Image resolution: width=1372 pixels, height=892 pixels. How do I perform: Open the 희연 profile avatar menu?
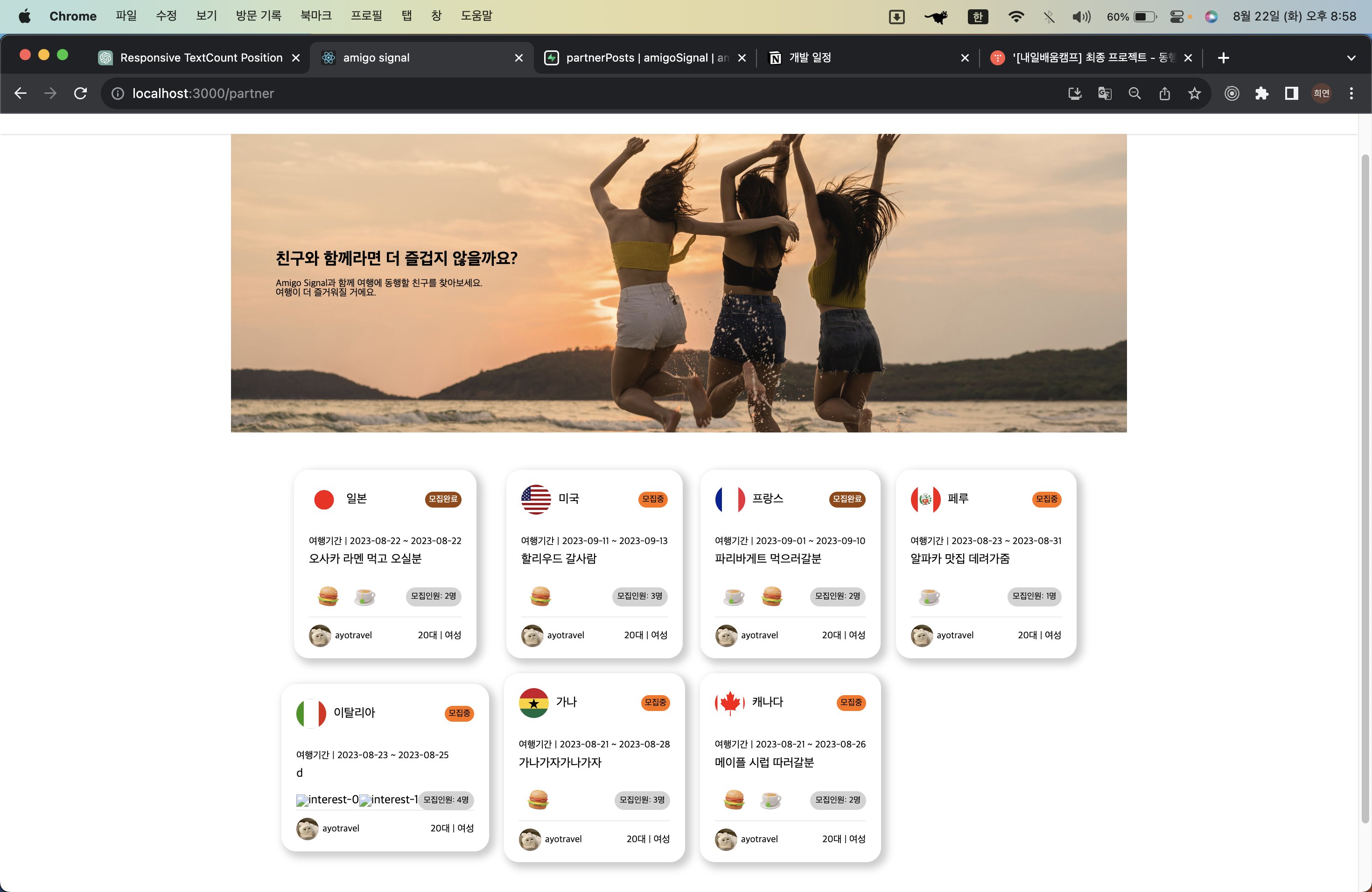[x=1321, y=93]
